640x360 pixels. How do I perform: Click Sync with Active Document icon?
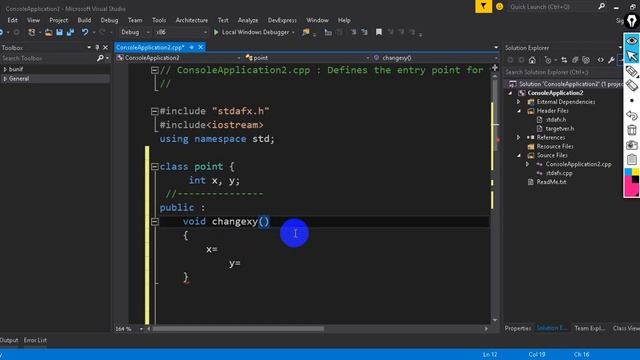(564, 60)
